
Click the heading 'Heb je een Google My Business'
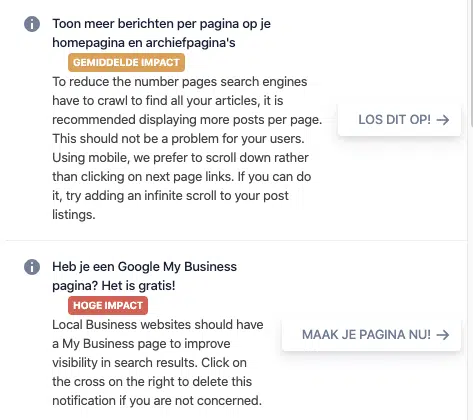144,267
